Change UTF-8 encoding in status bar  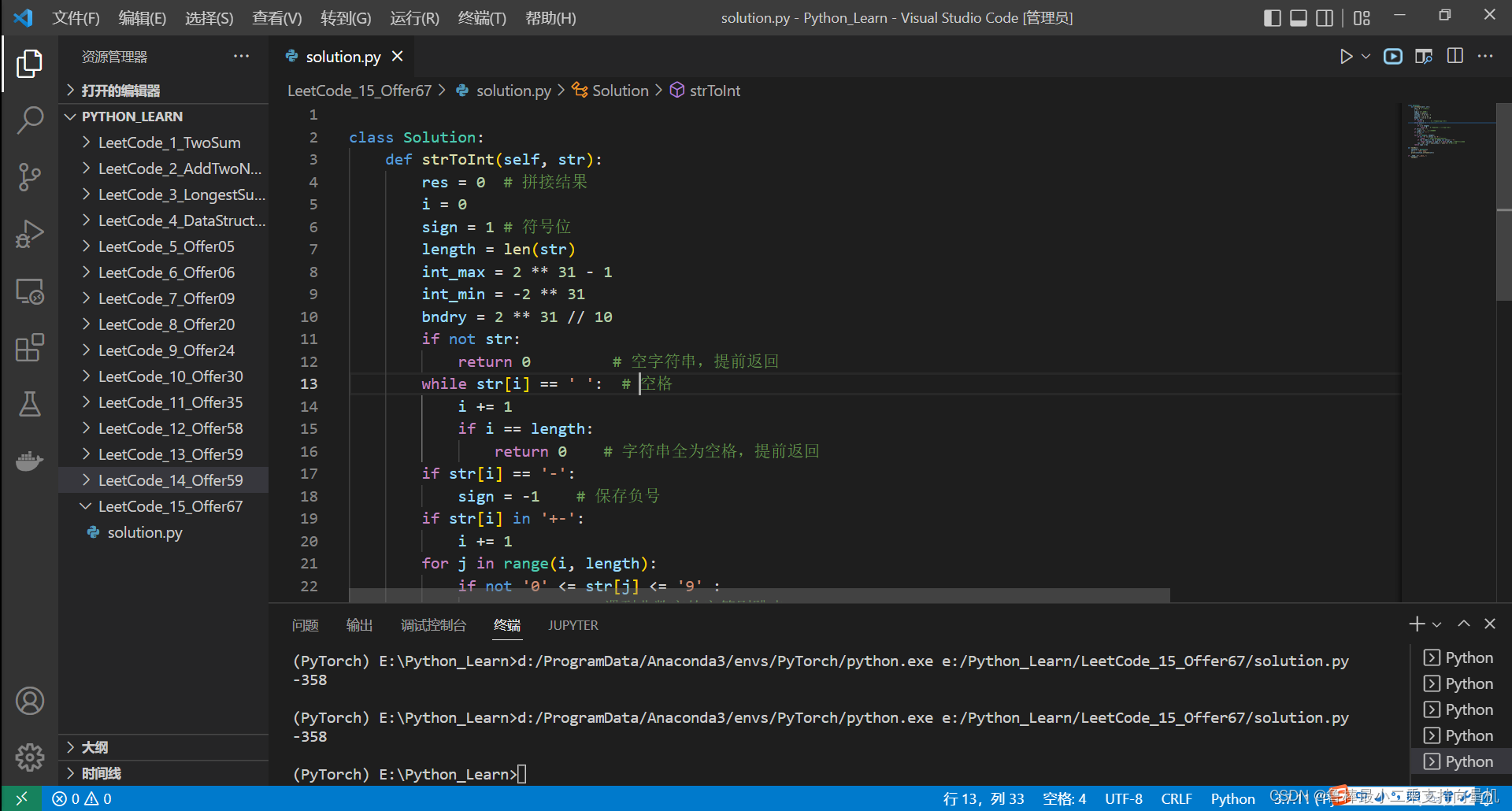(x=1123, y=798)
